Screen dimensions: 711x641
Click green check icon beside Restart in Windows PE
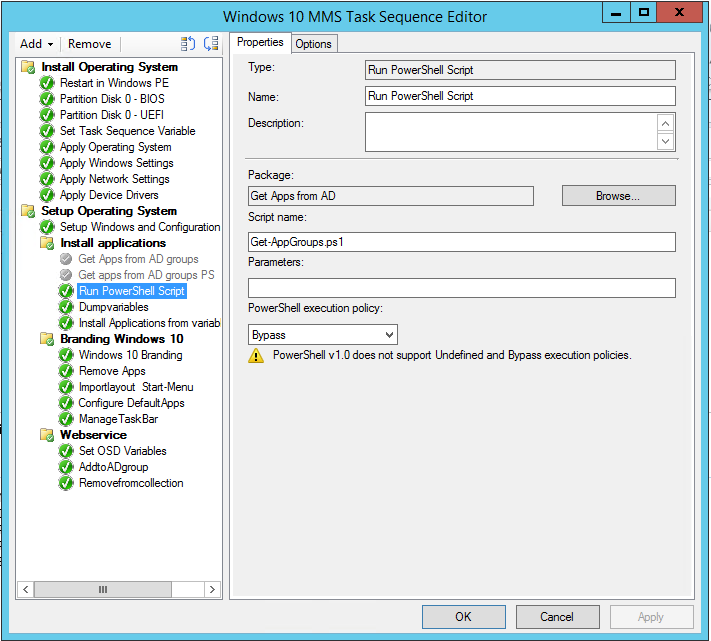(x=47, y=83)
